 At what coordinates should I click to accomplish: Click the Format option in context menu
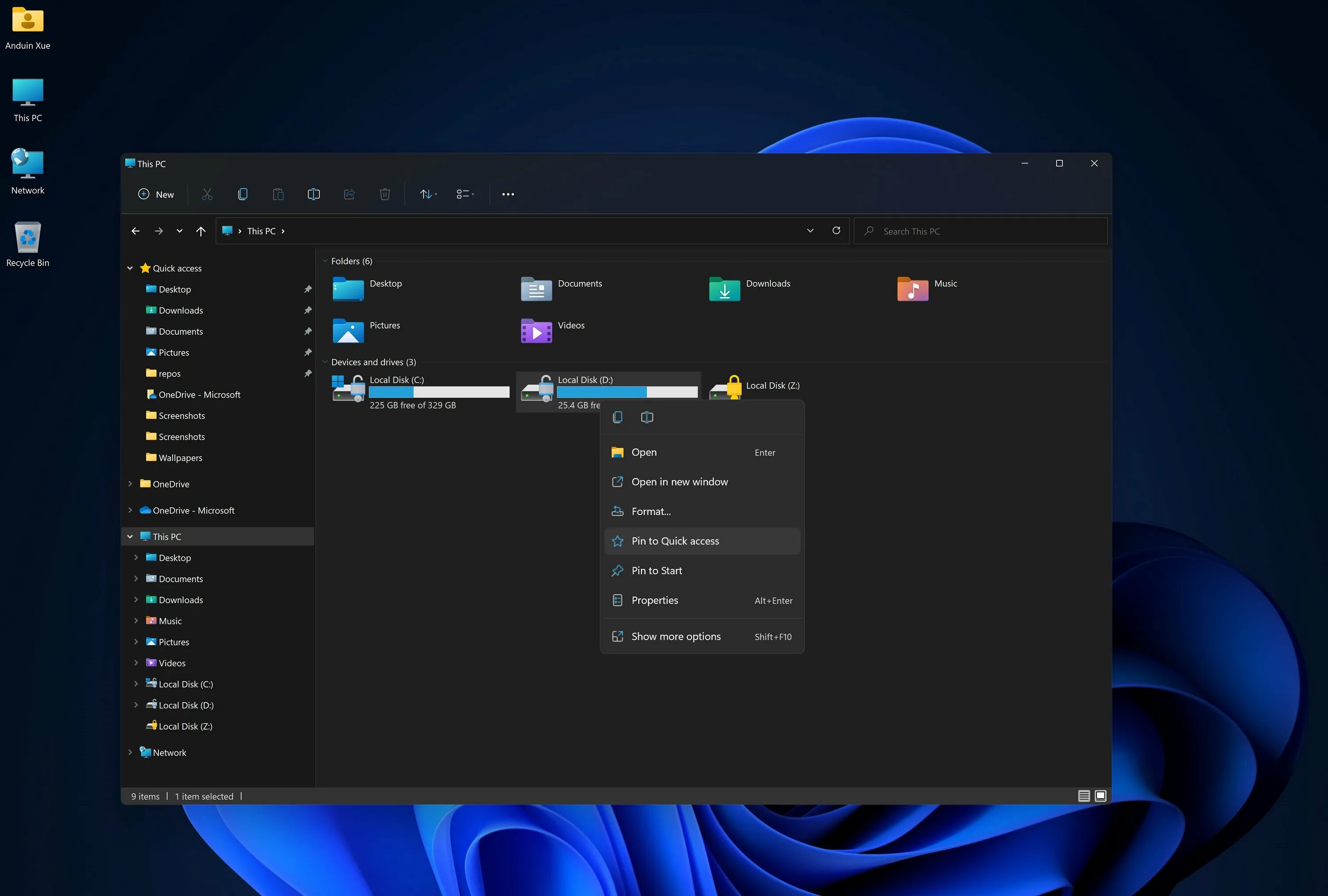pos(651,511)
